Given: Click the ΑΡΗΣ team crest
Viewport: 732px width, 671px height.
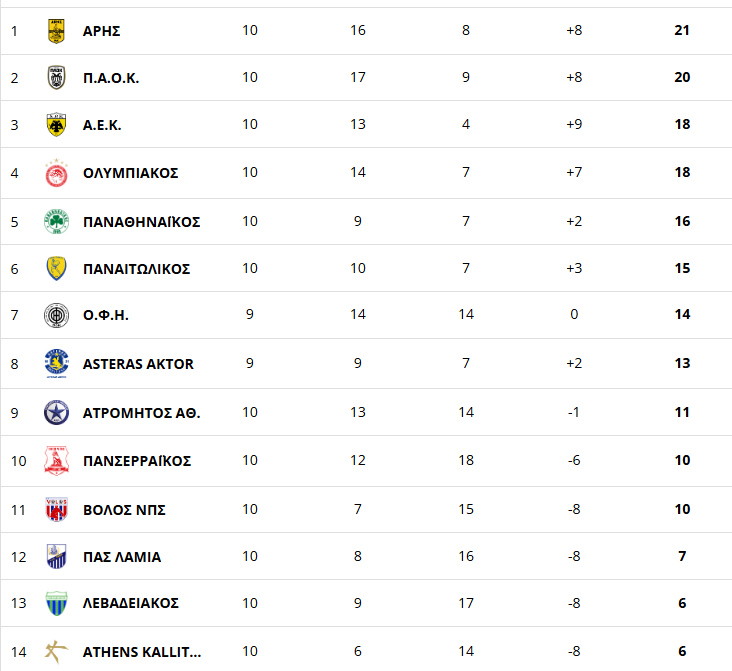Looking at the screenshot, I should [x=56, y=31].
